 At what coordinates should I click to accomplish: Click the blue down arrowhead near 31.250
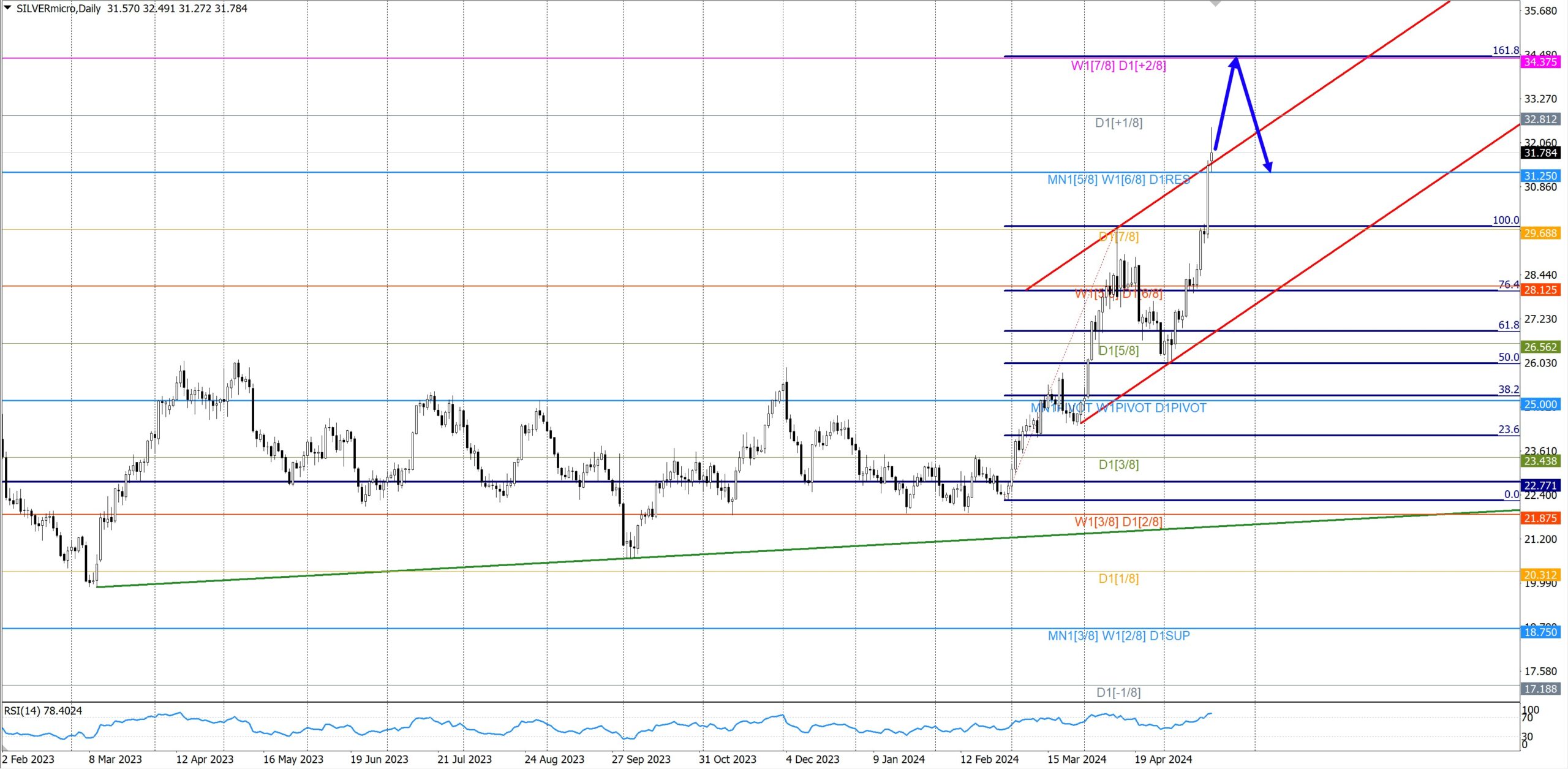pos(1268,167)
